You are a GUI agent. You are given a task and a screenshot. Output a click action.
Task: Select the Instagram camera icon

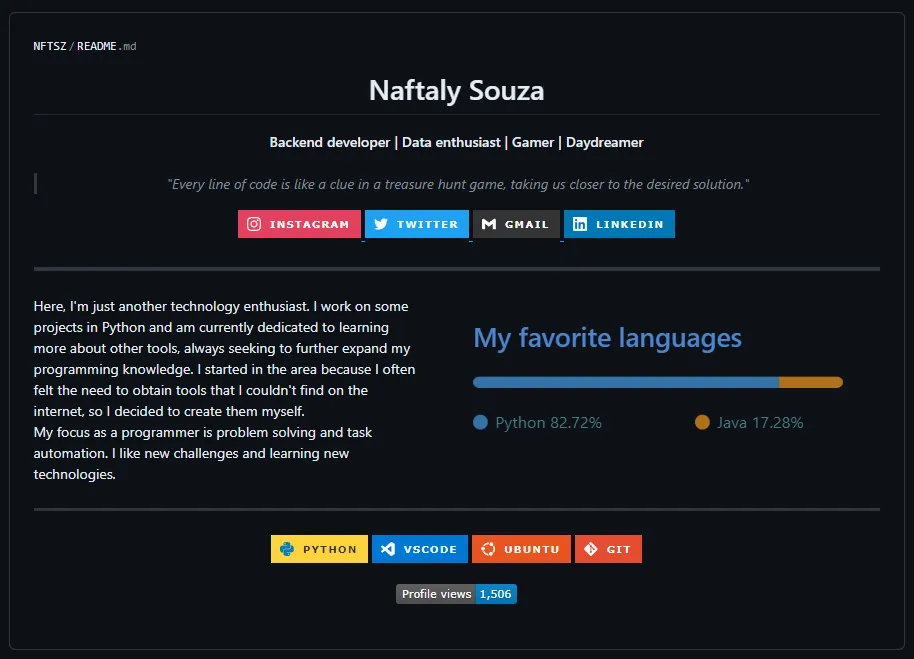(253, 223)
